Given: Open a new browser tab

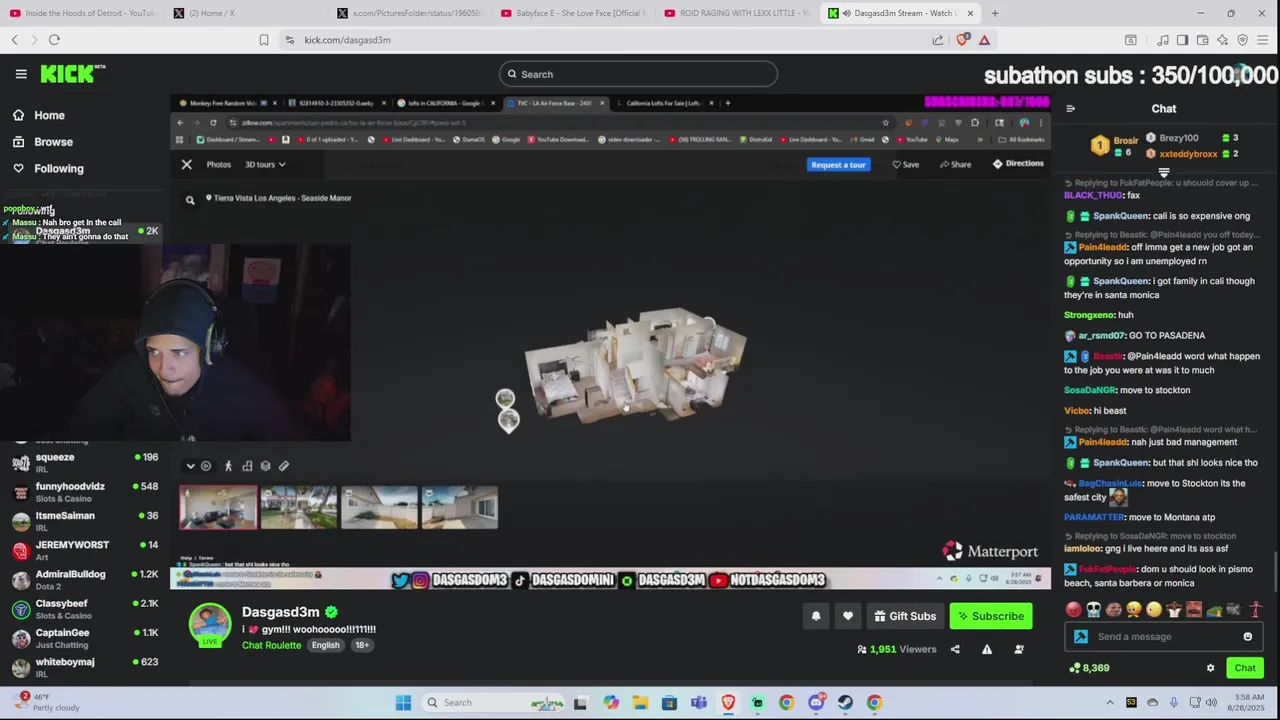Looking at the screenshot, I should 995,13.
